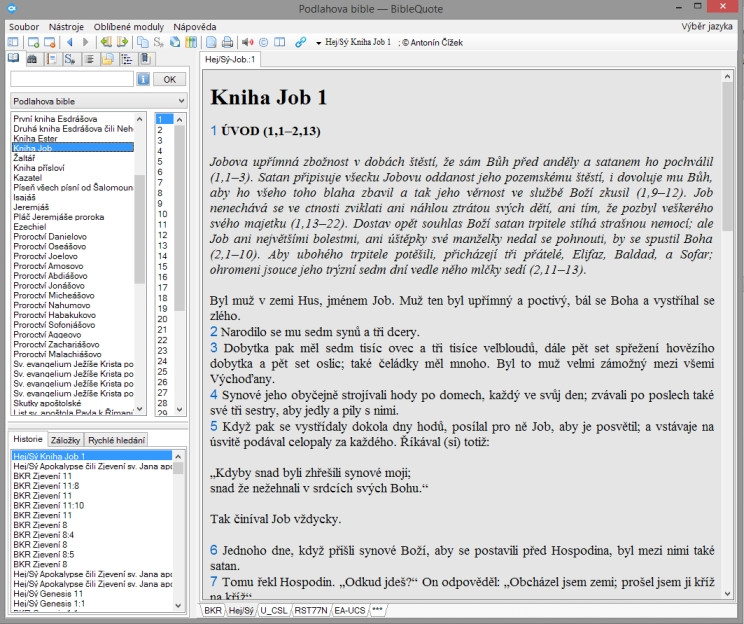Open the *** more modules tab
The height and width of the screenshot is (624, 744).
tap(377, 609)
